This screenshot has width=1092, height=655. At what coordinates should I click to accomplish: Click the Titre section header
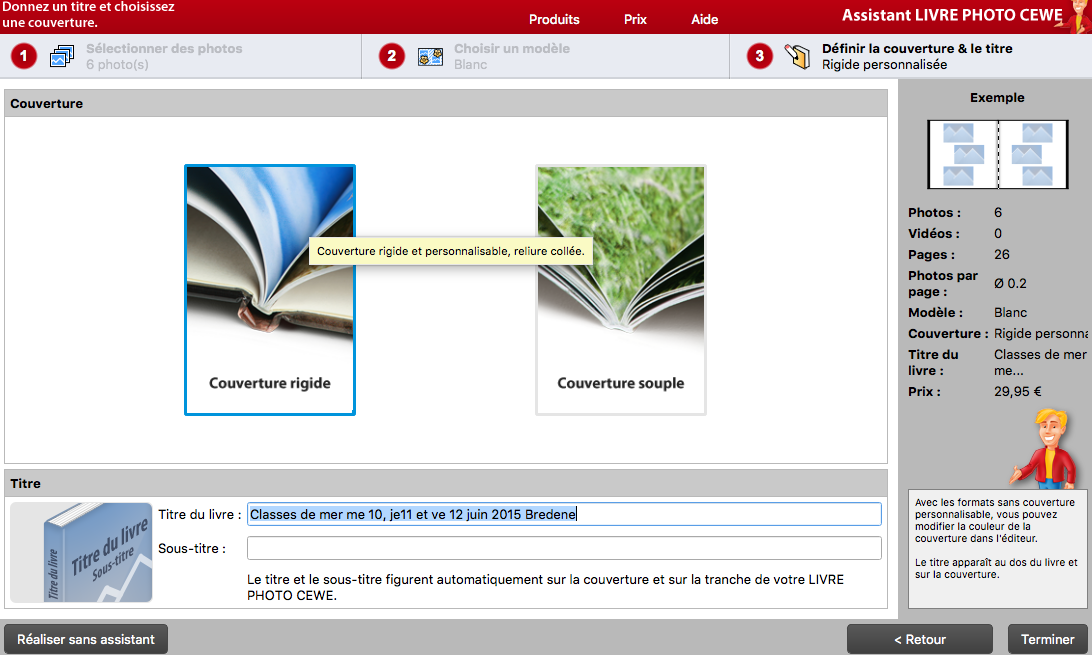(x=446, y=483)
